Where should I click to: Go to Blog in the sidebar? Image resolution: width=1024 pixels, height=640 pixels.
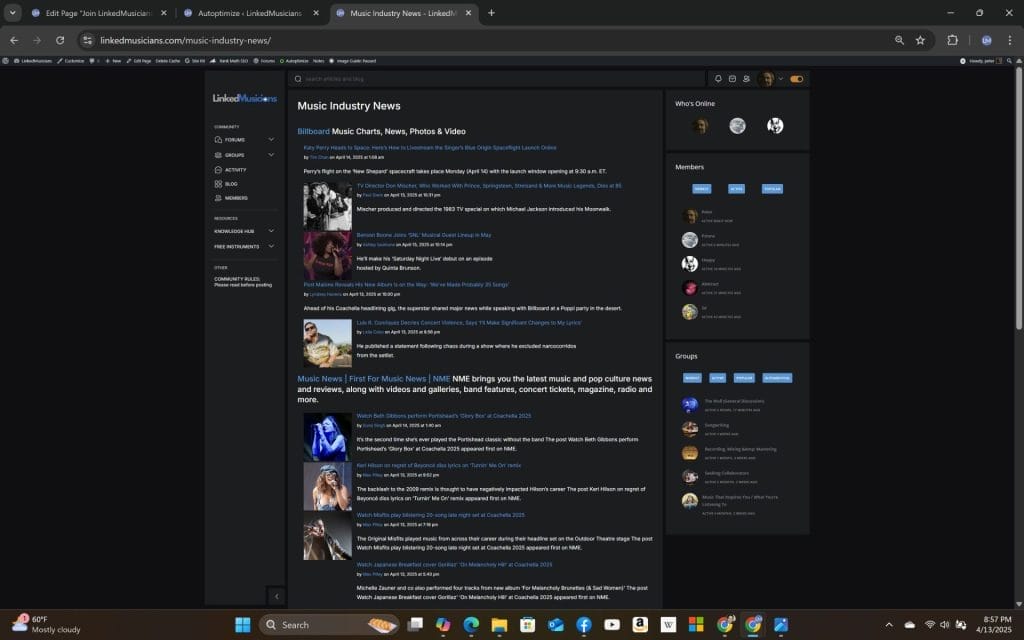click(x=230, y=184)
